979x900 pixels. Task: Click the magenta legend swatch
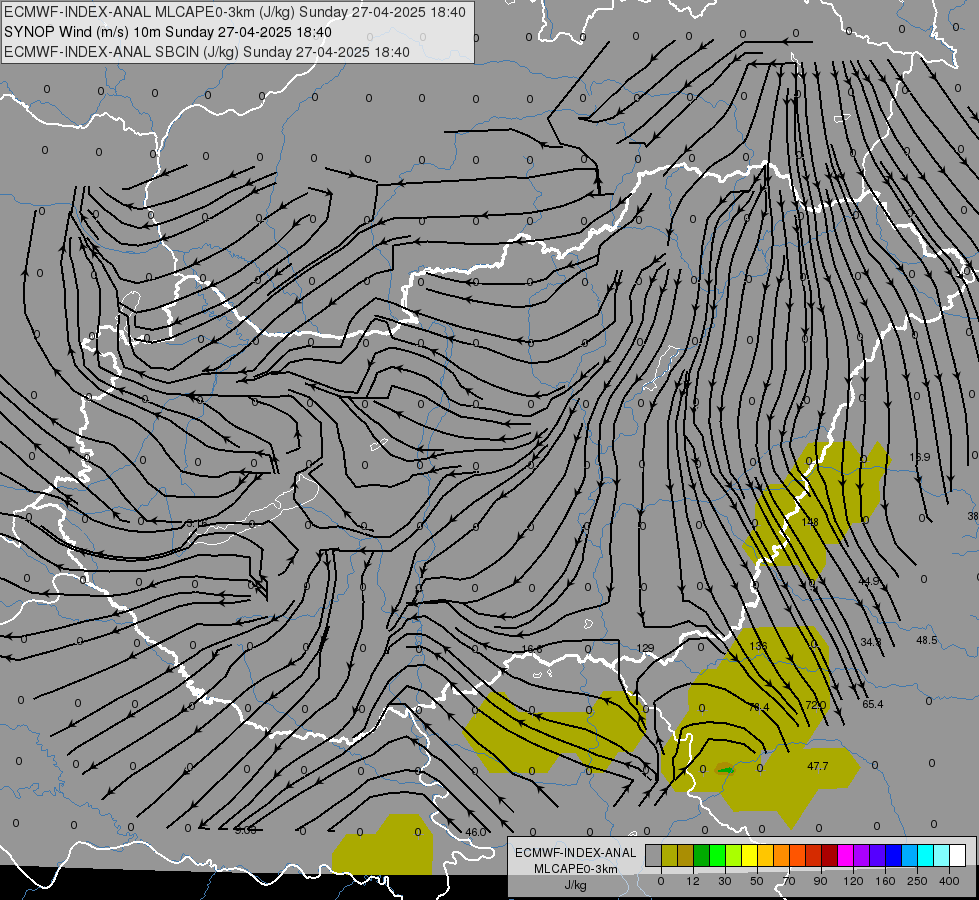click(846, 855)
